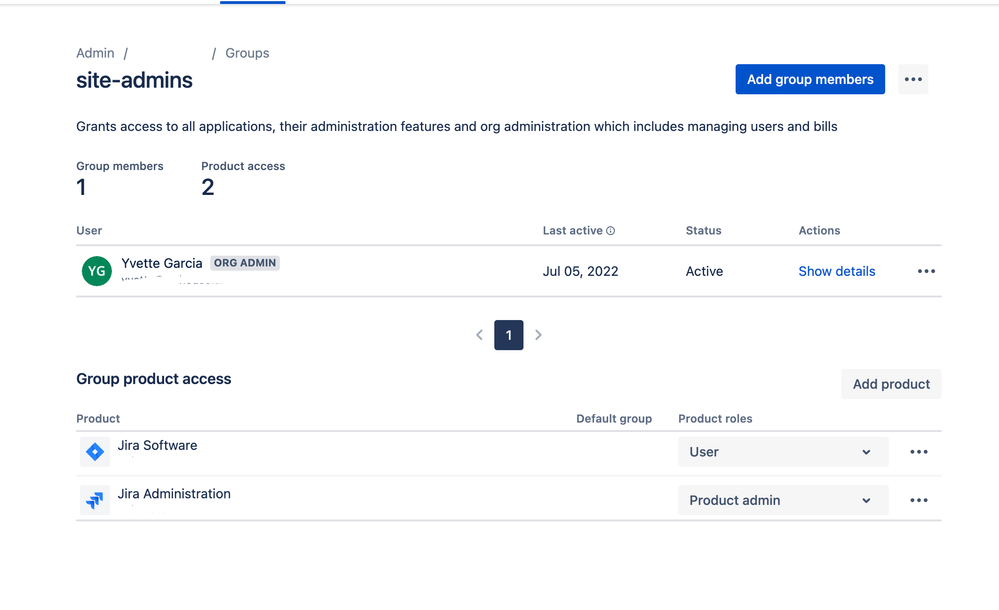
Task: Click the Yvette Garcia user name
Action: (x=162, y=263)
